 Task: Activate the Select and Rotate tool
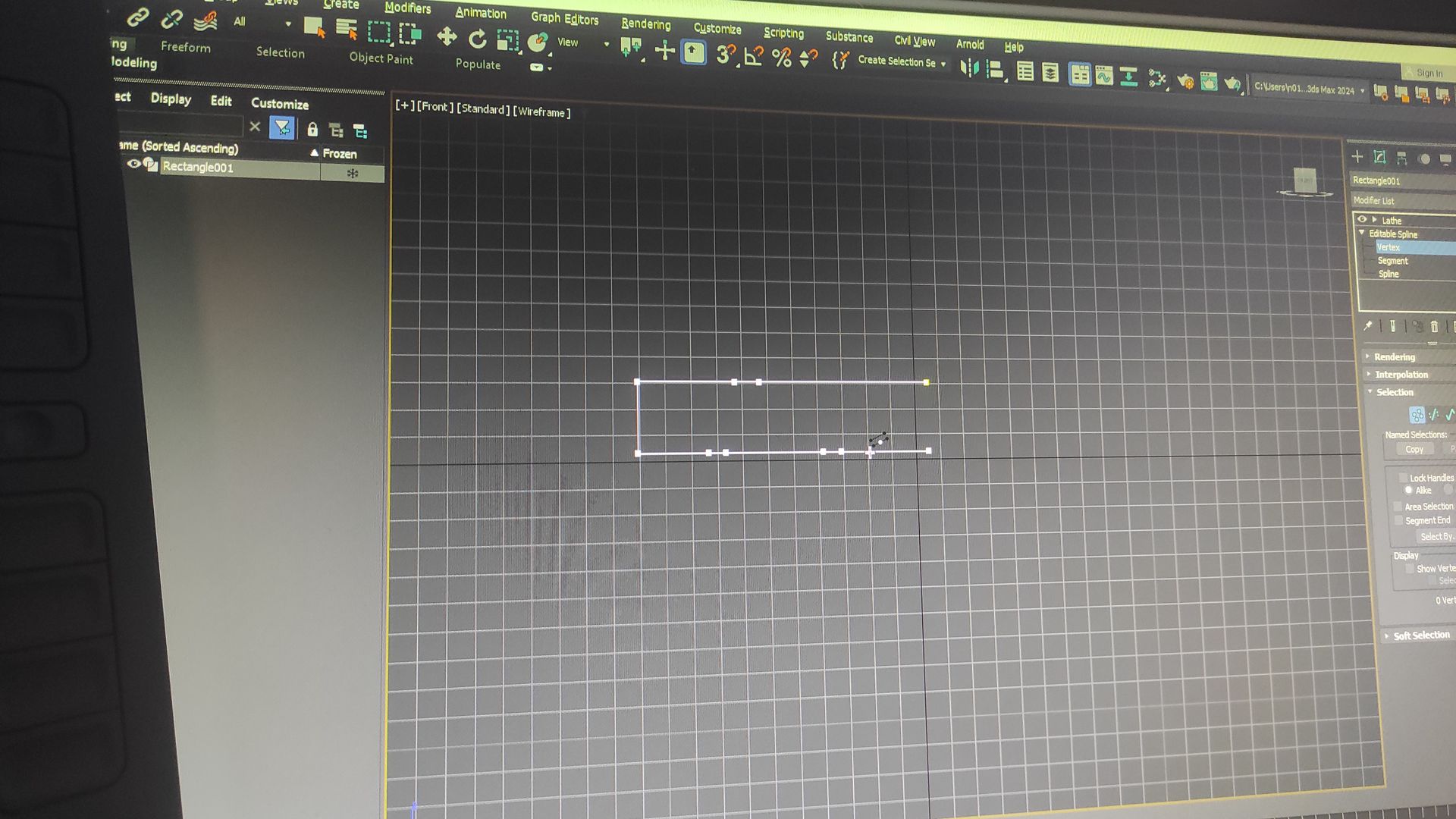(477, 38)
